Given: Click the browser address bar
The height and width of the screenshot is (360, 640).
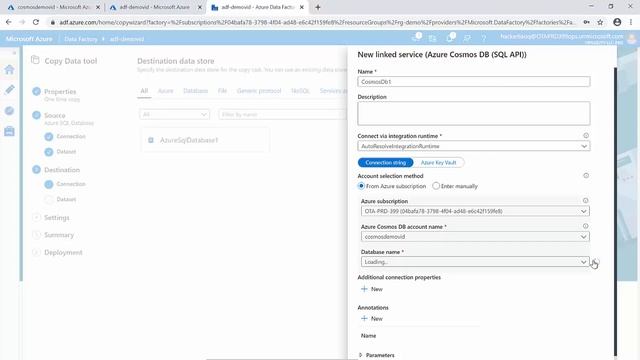Looking at the screenshot, I should pos(317,22).
